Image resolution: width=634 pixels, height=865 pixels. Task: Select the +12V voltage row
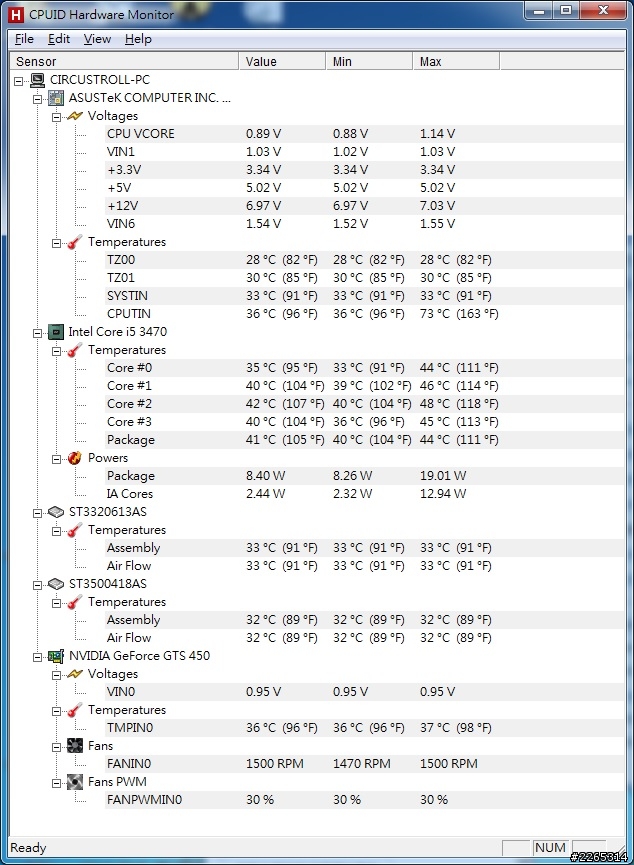click(365, 206)
